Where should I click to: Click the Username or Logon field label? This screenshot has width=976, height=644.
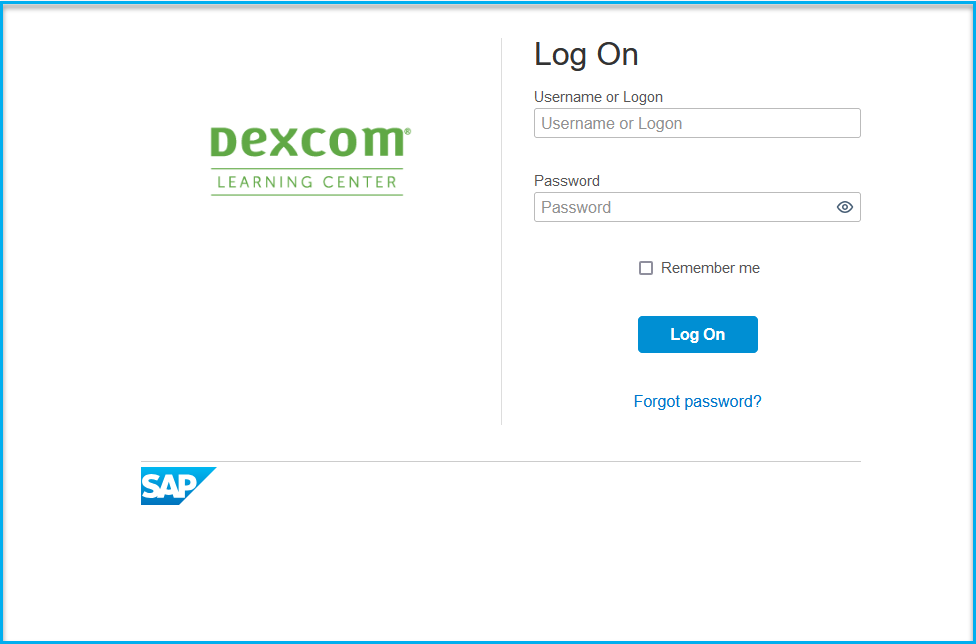pos(598,97)
